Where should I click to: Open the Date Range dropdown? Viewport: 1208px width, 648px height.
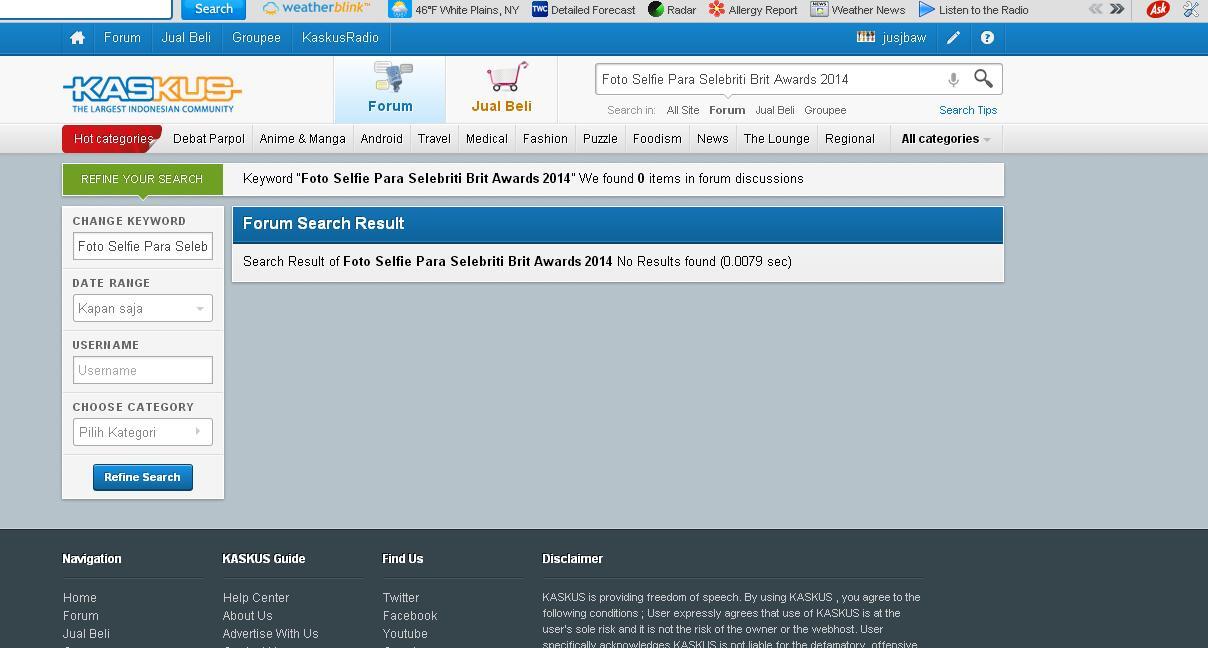tap(143, 308)
